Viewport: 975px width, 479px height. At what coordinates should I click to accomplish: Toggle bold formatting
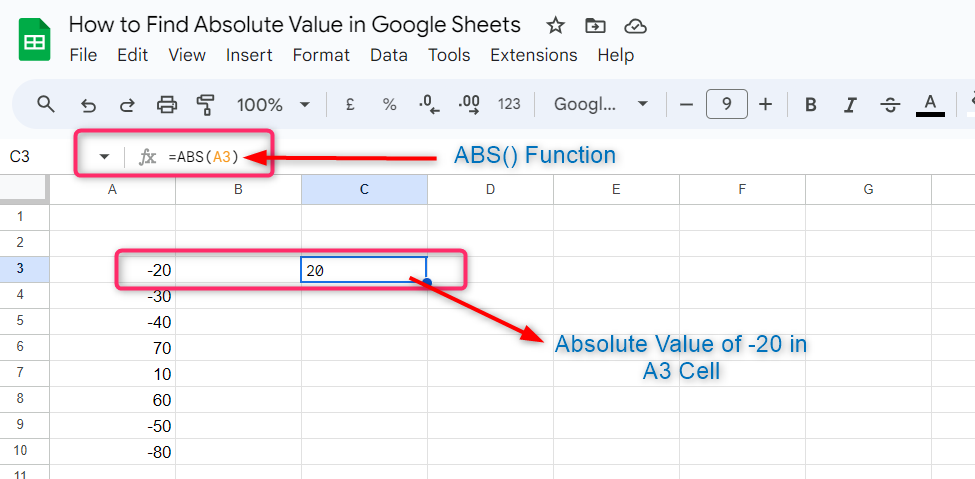tap(811, 104)
